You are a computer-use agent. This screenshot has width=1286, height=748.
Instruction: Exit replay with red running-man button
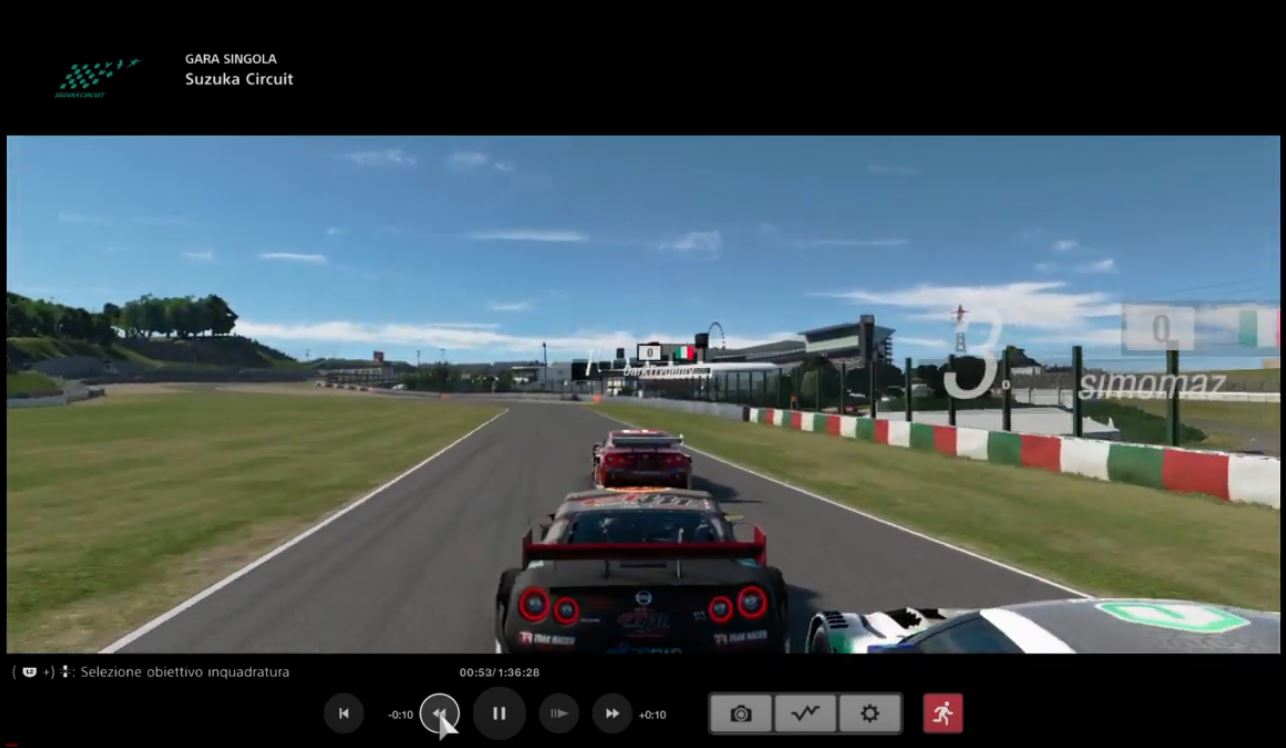(x=943, y=714)
